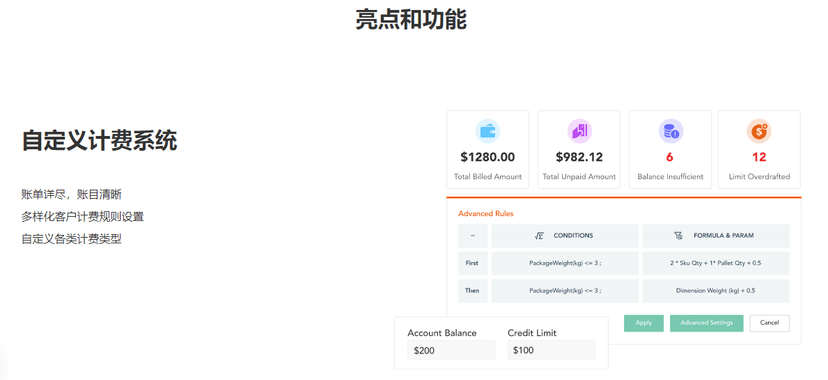Open Advanced Settings

(707, 323)
